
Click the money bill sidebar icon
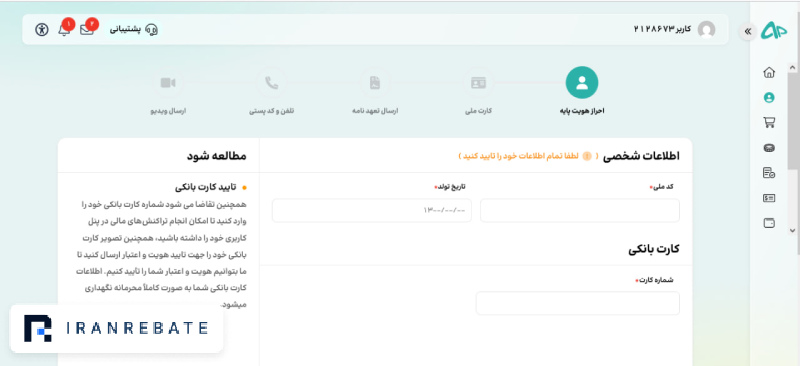click(769, 198)
